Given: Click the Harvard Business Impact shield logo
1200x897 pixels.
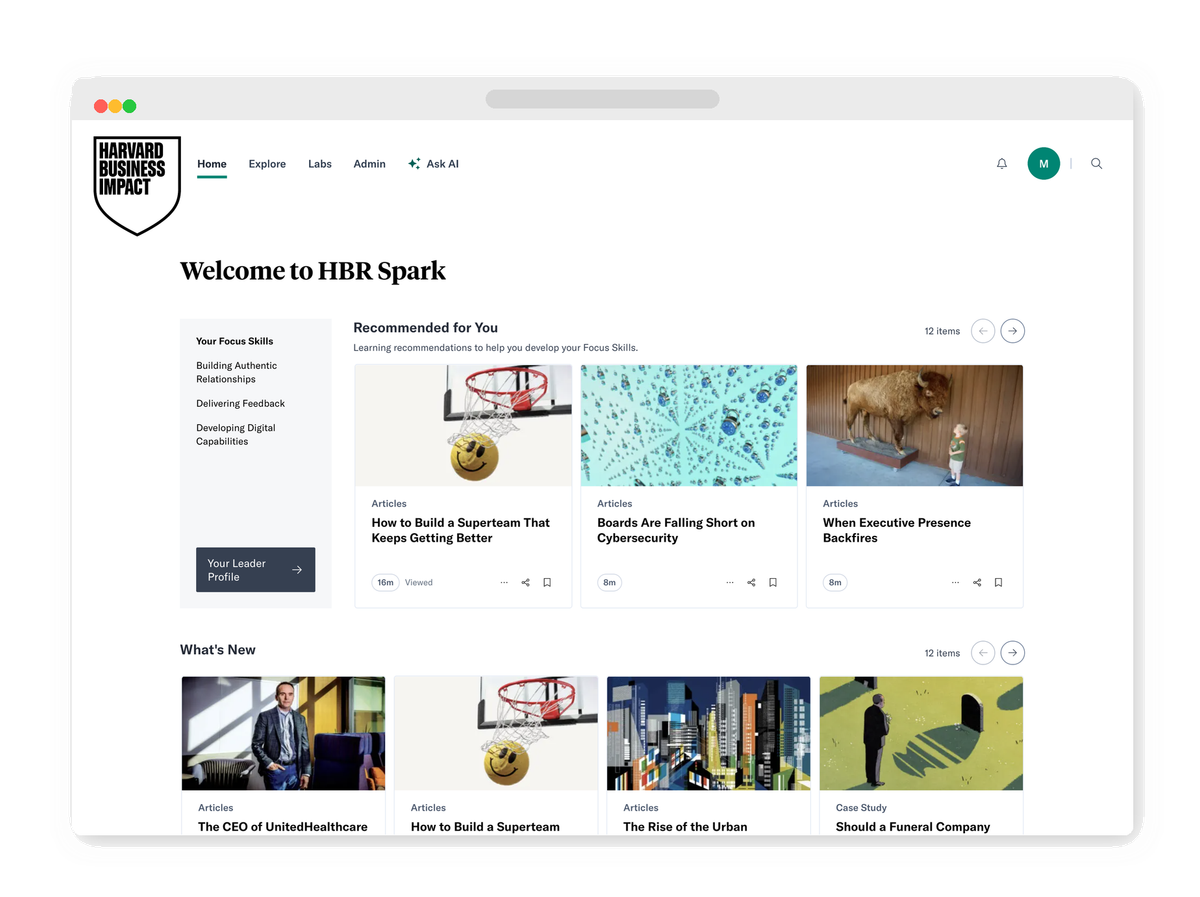Looking at the screenshot, I should [x=137, y=186].
